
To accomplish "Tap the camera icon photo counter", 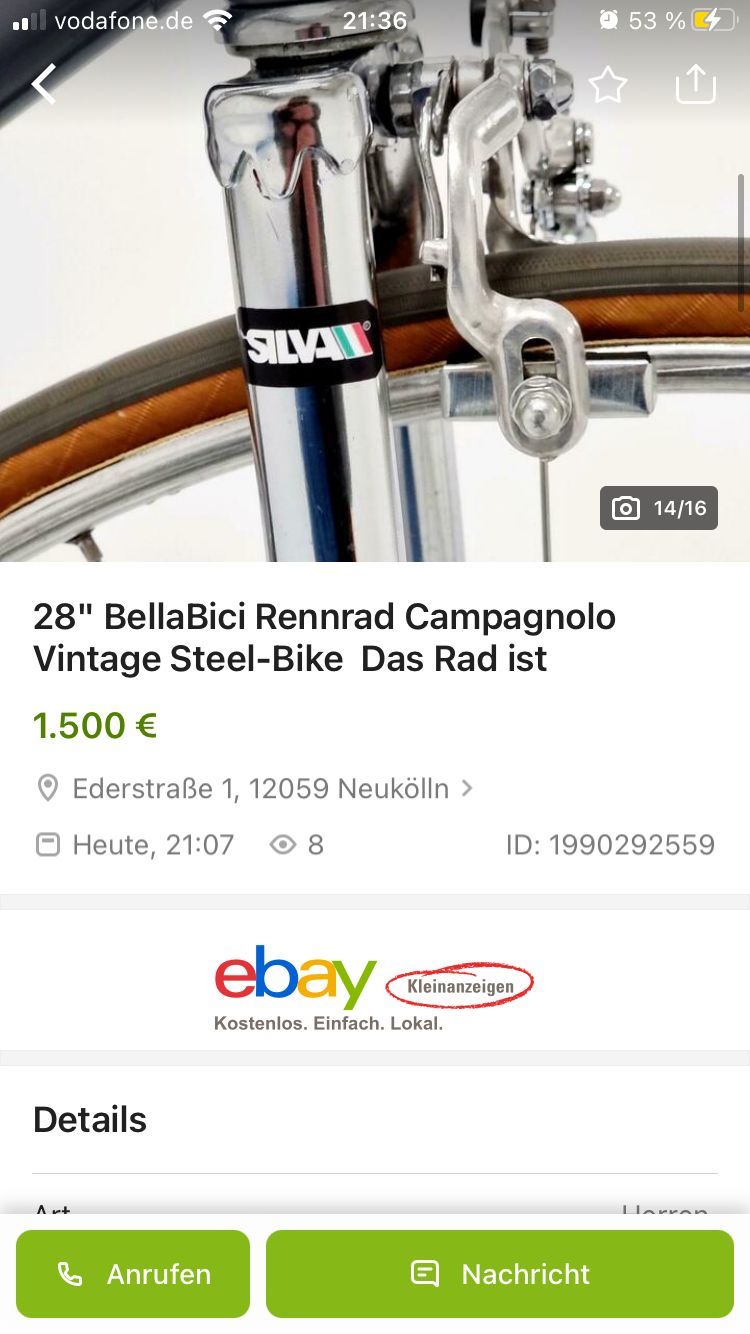I will pos(659,508).
